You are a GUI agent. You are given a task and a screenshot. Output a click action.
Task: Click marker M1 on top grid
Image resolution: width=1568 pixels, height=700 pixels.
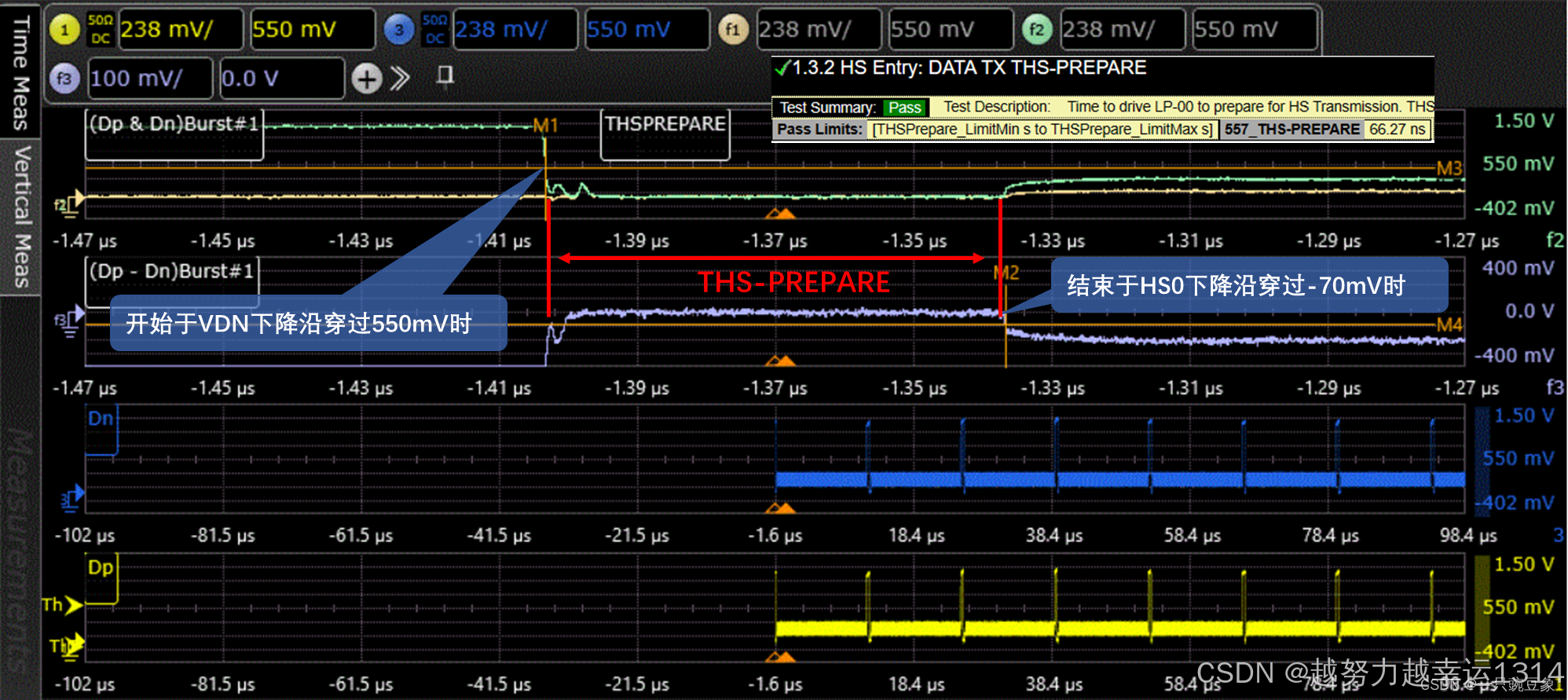coord(545,126)
